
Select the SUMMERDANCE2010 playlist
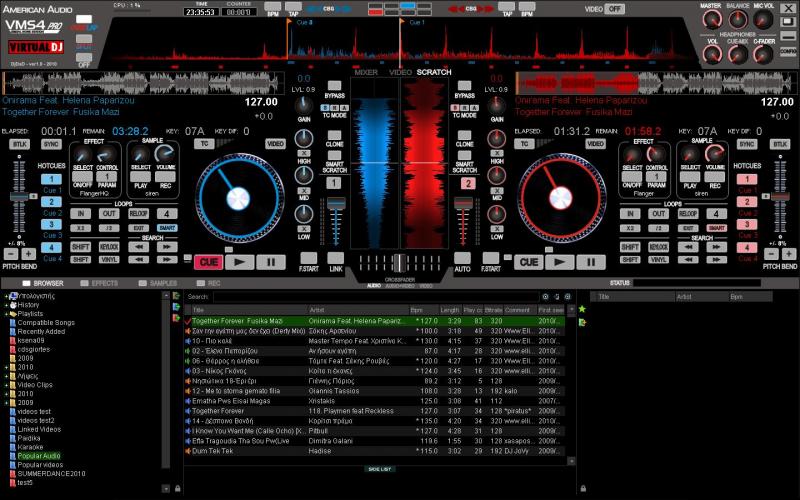click(x=51, y=473)
